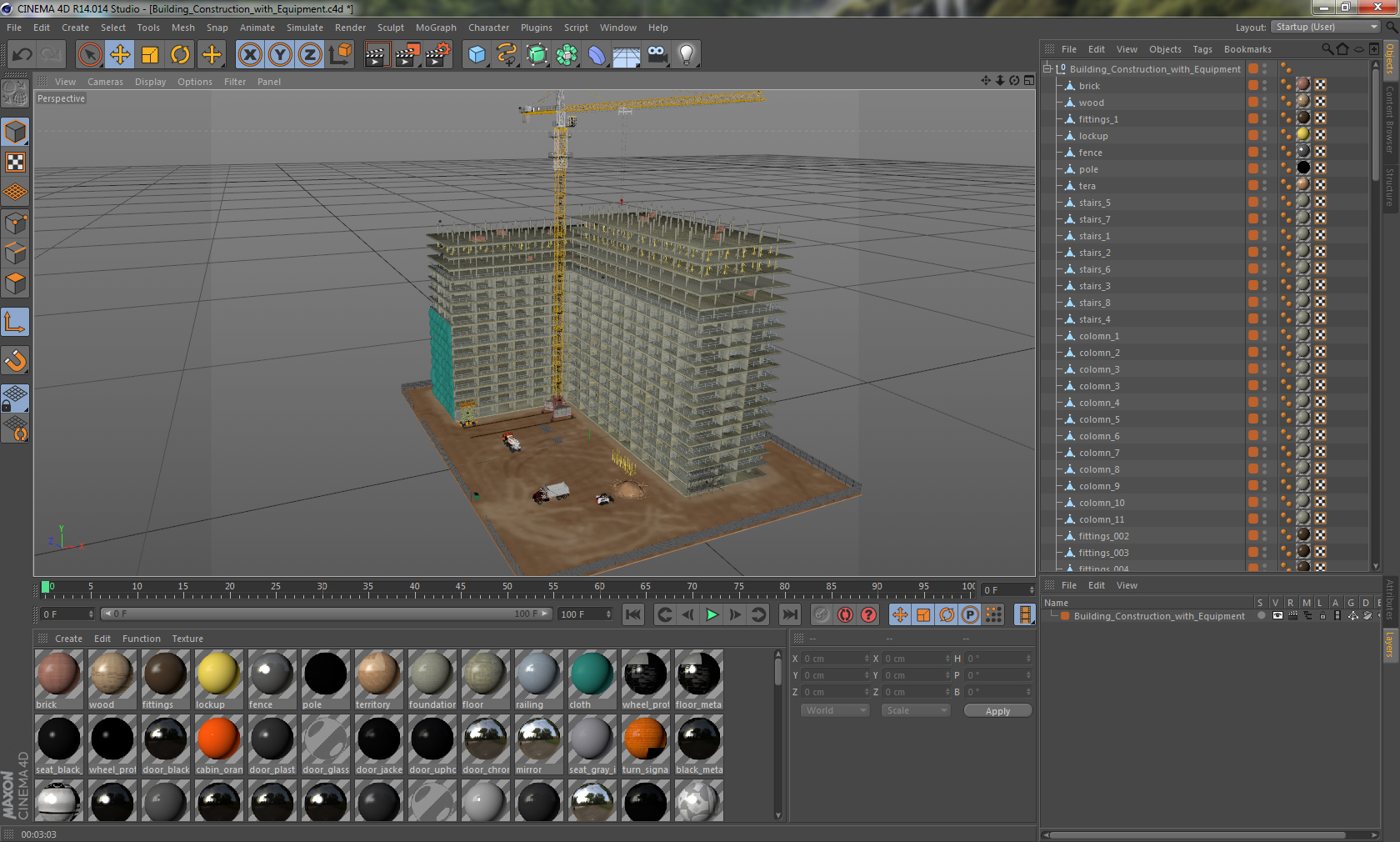
Task: Click the Apply coordinates button
Action: 997,711
